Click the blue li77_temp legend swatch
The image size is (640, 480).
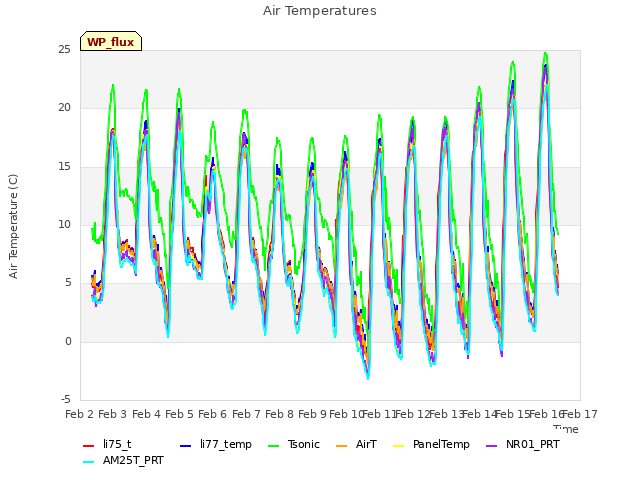click(x=186, y=446)
